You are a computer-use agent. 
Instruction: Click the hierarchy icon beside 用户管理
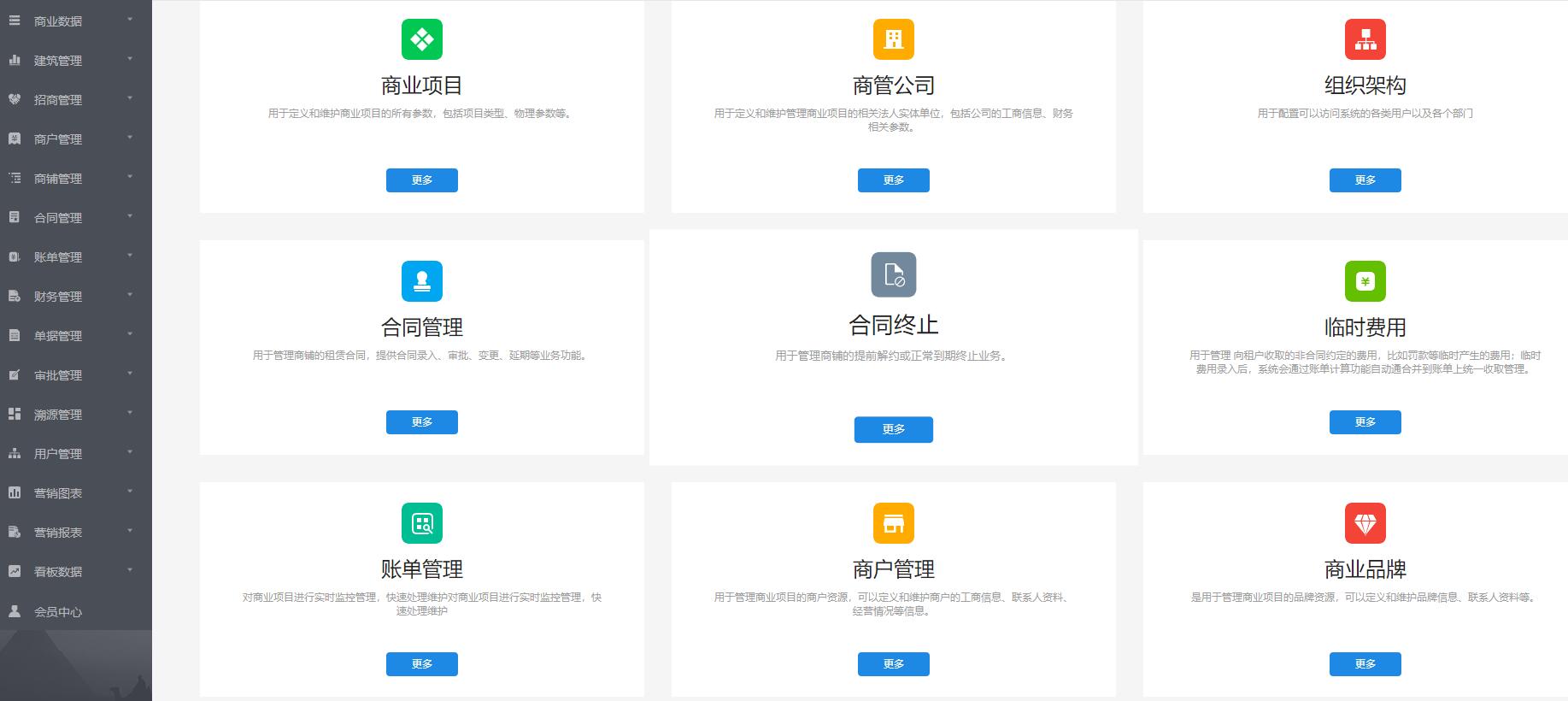(x=15, y=453)
